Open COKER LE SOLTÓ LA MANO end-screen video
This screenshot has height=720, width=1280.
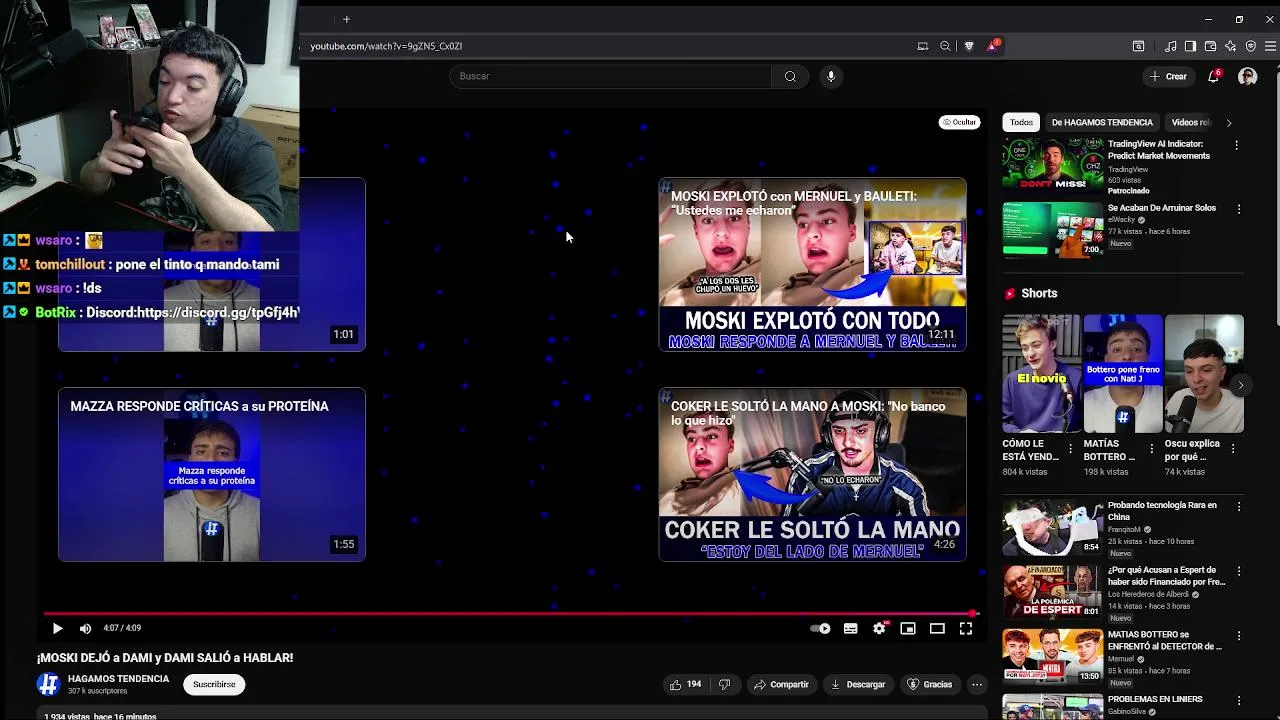(812, 474)
